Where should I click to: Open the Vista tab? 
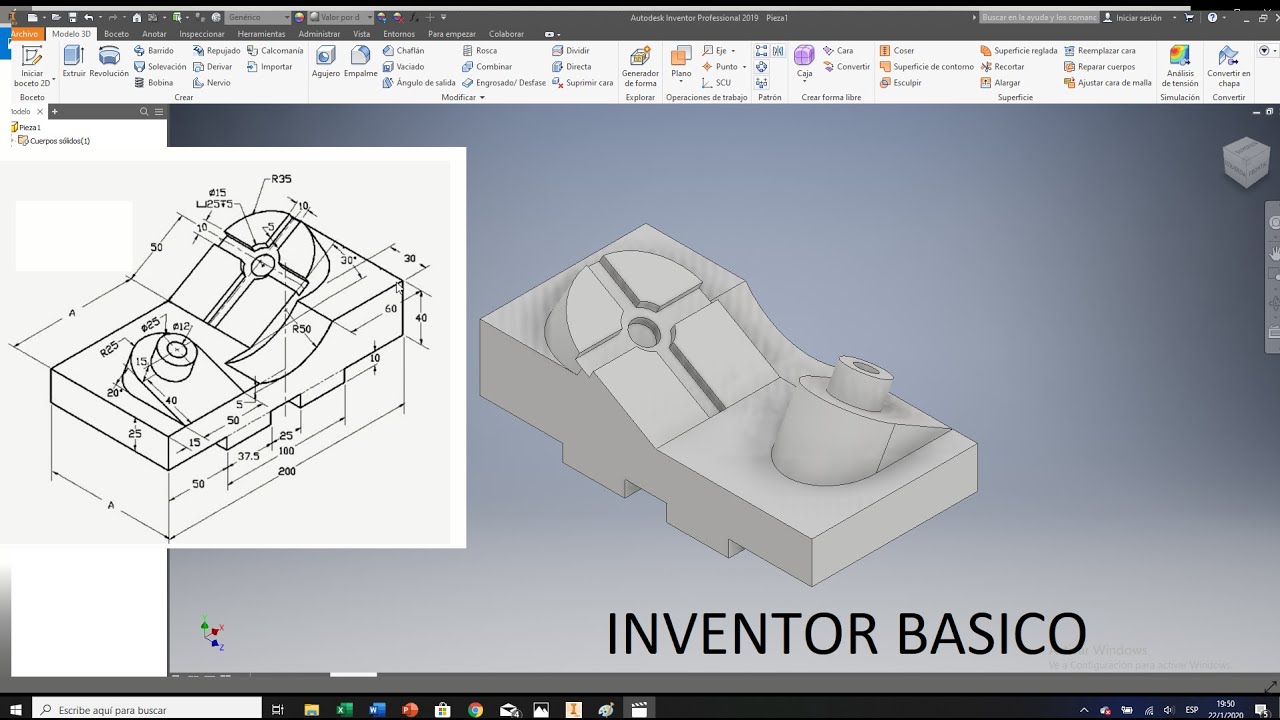click(361, 33)
